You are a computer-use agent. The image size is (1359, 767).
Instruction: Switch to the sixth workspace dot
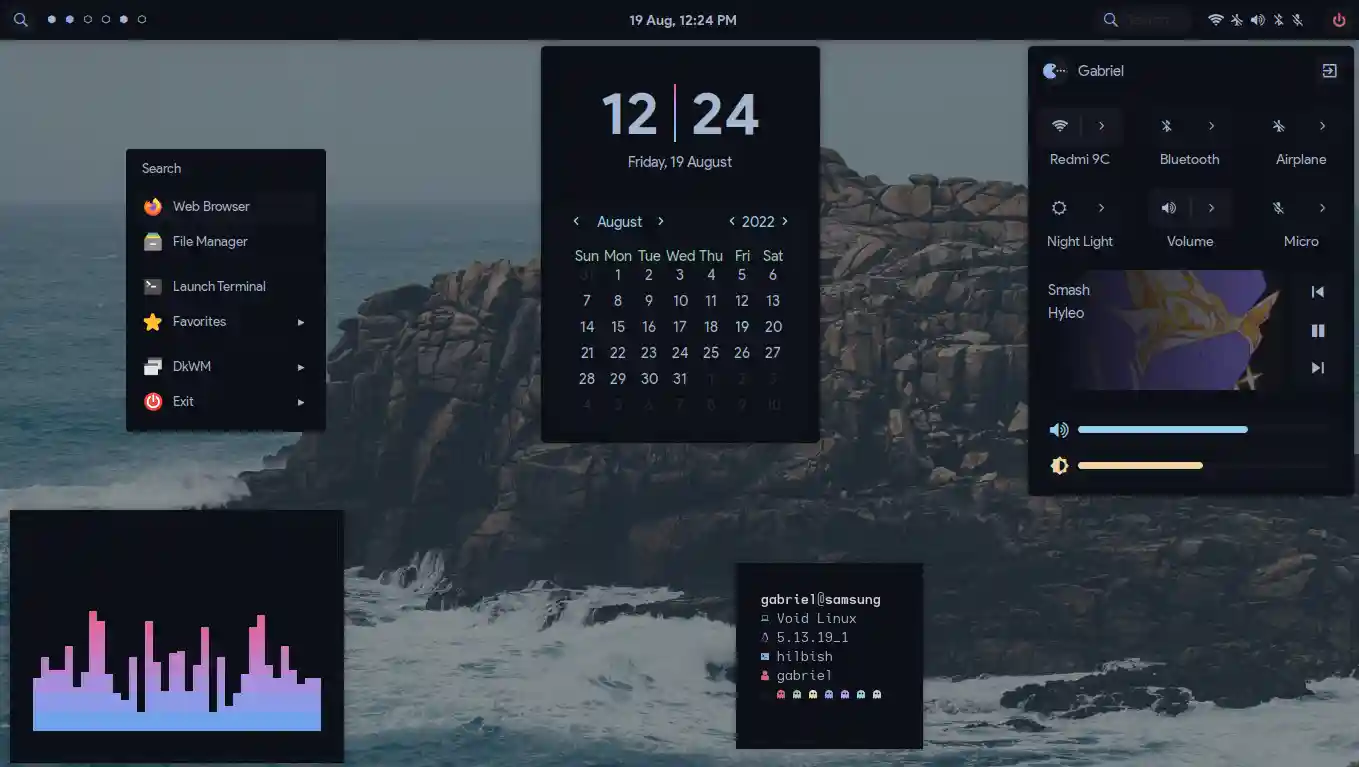tap(142, 19)
